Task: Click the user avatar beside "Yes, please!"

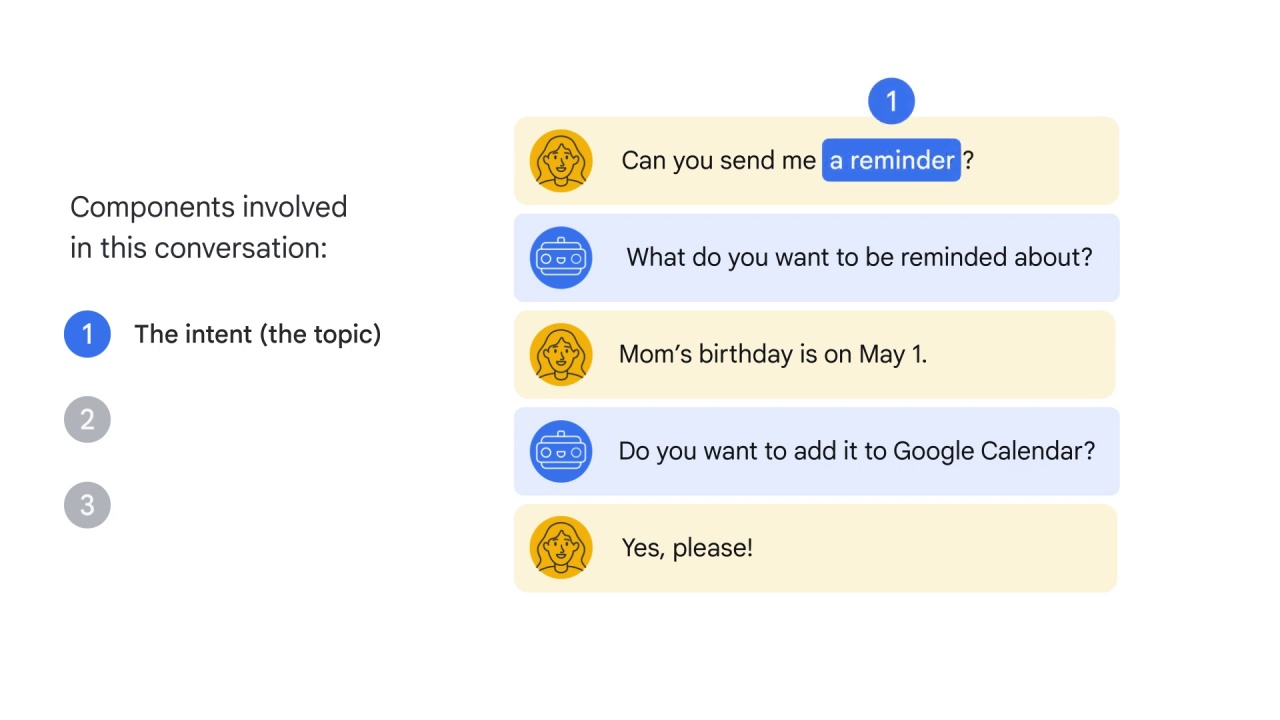Action: pyautogui.click(x=561, y=548)
